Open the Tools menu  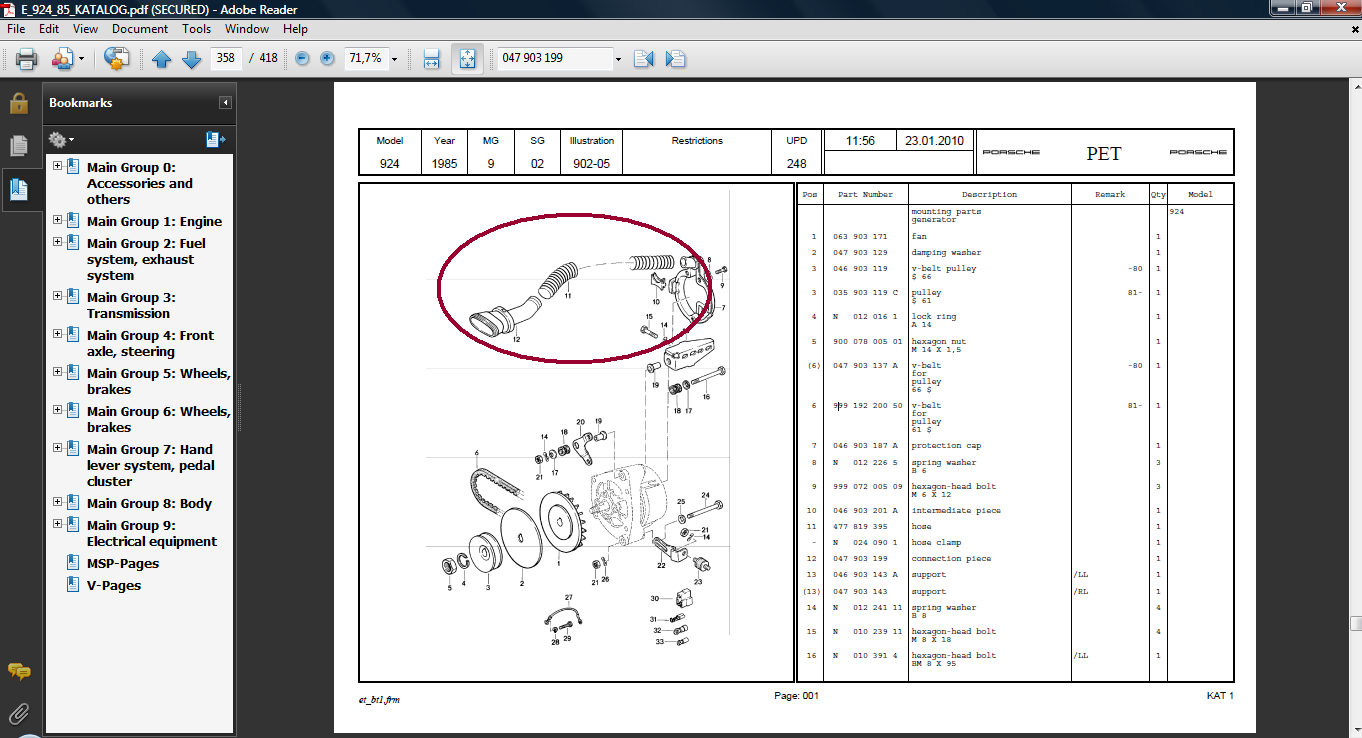[196, 29]
